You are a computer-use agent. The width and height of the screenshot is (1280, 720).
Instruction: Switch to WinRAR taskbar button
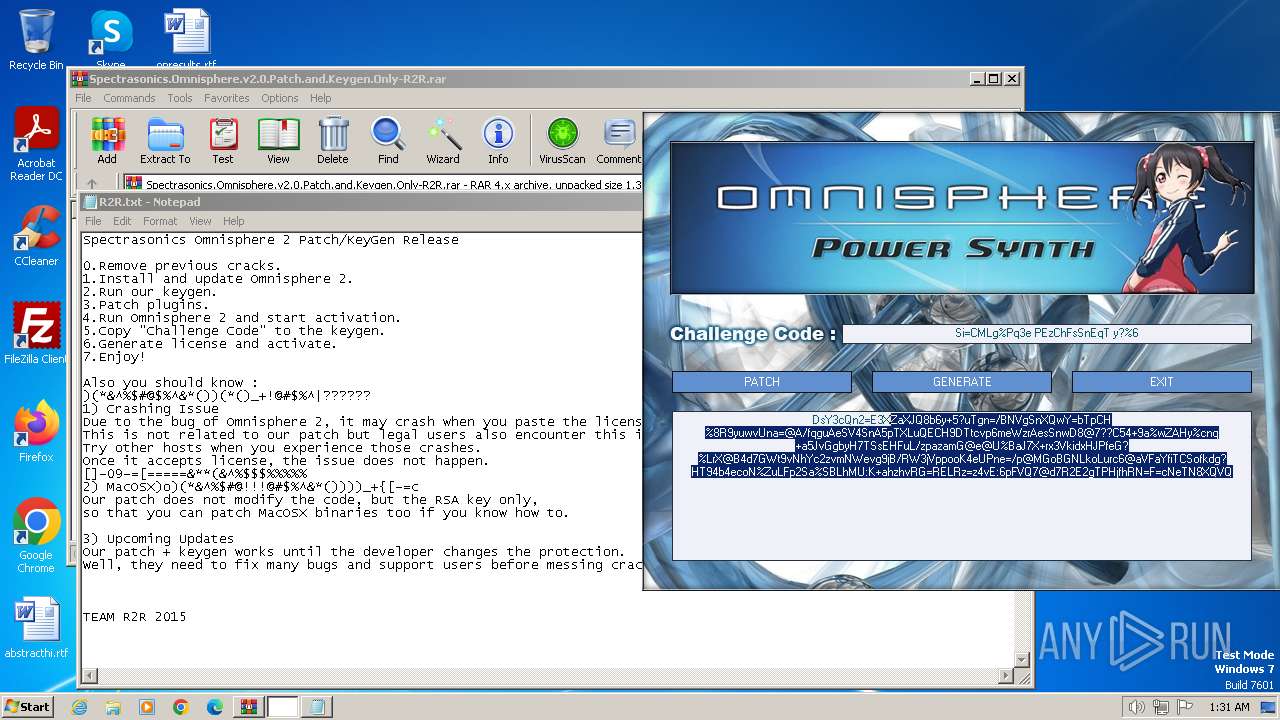[x=249, y=707]
